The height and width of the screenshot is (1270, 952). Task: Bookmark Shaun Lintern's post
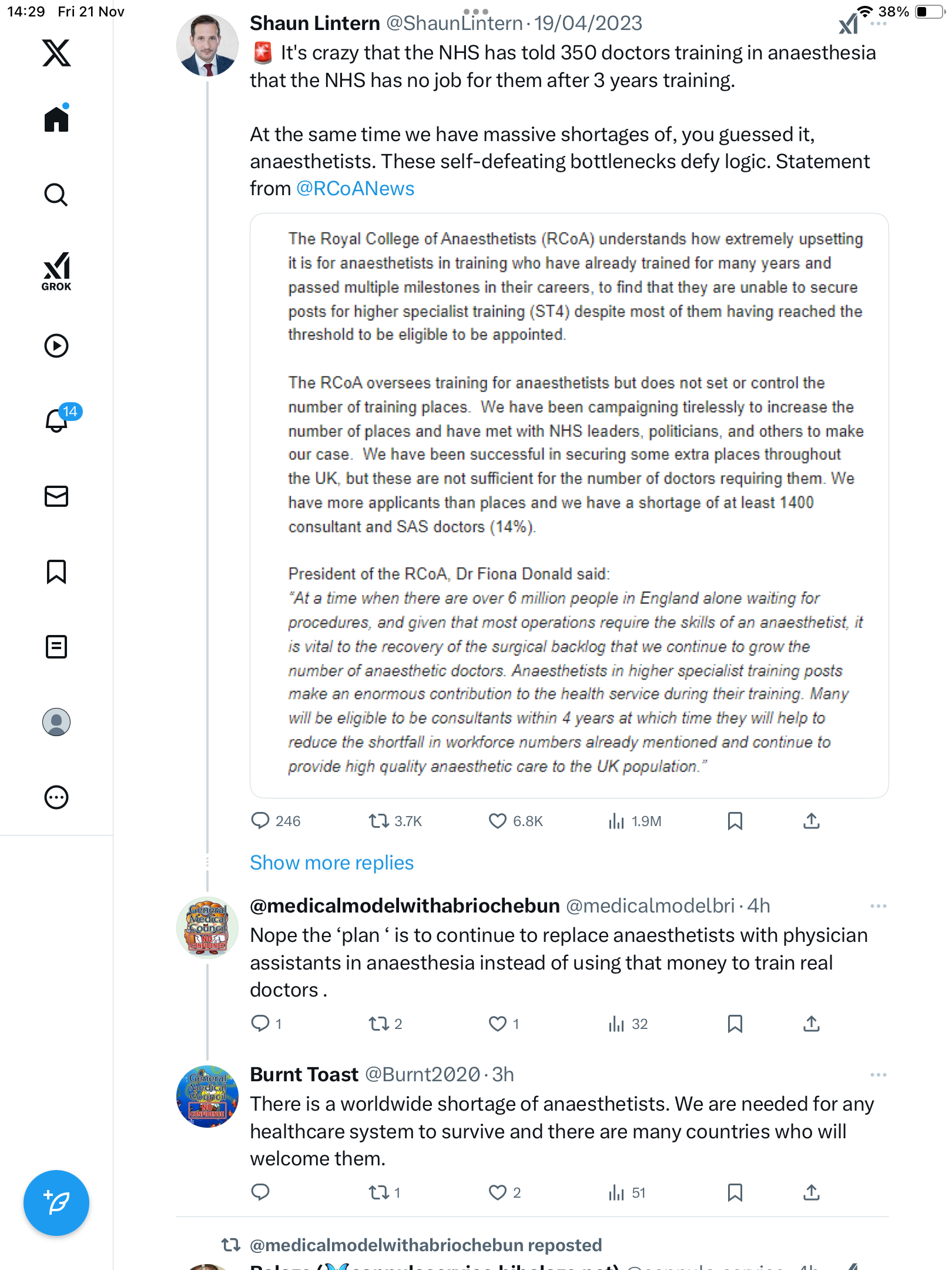coord(735,821)
